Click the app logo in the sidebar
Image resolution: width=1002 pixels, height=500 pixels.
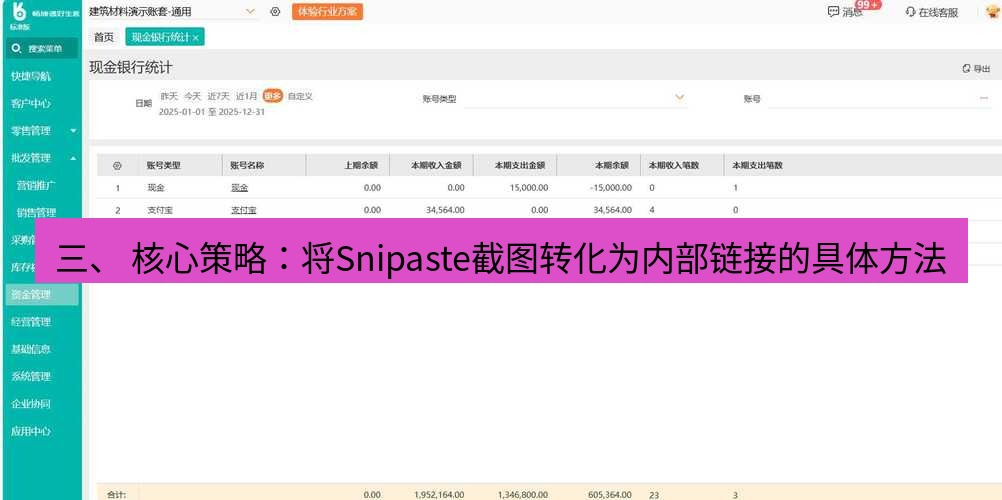[19, 12]
